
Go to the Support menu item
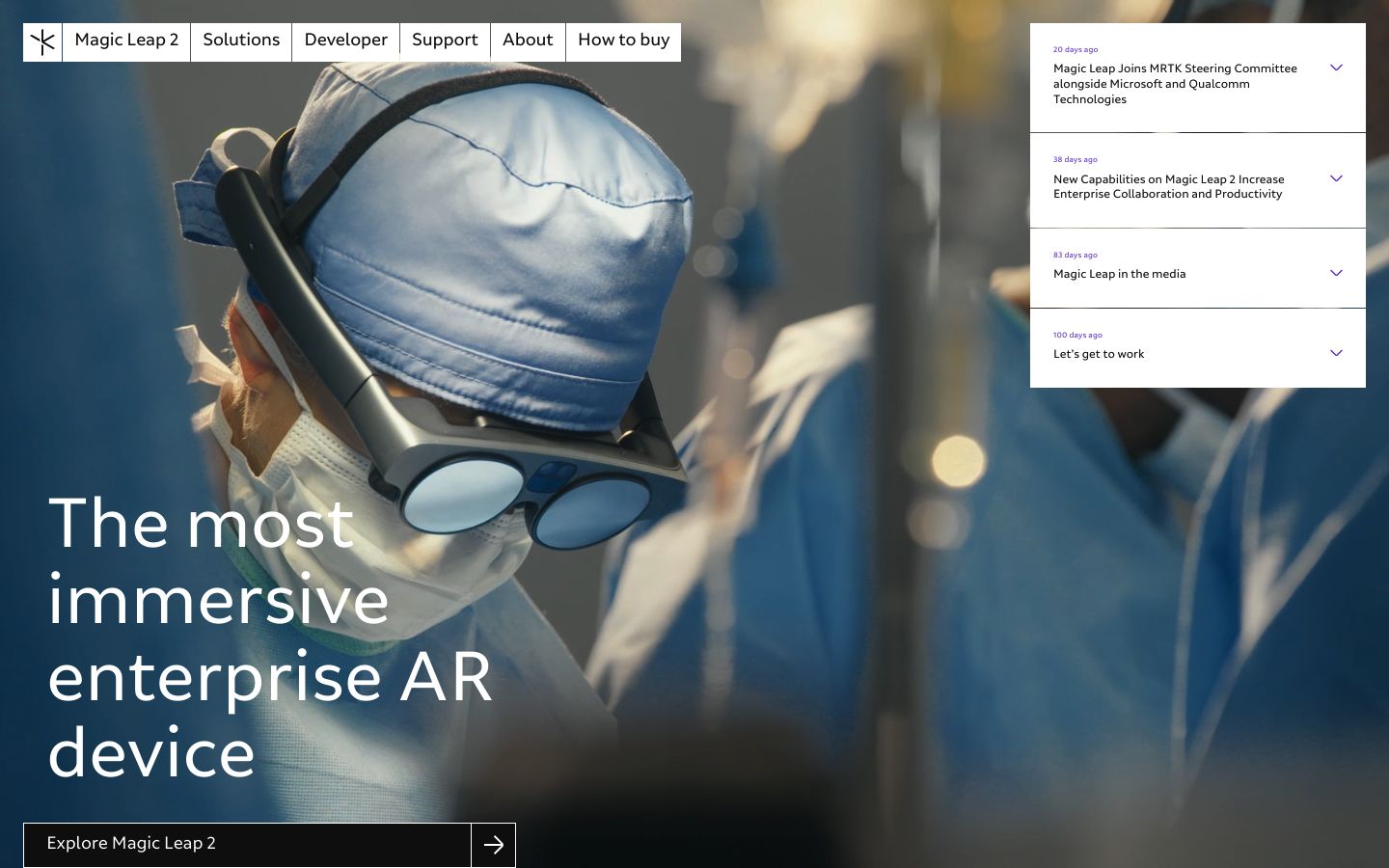[445, 41]
